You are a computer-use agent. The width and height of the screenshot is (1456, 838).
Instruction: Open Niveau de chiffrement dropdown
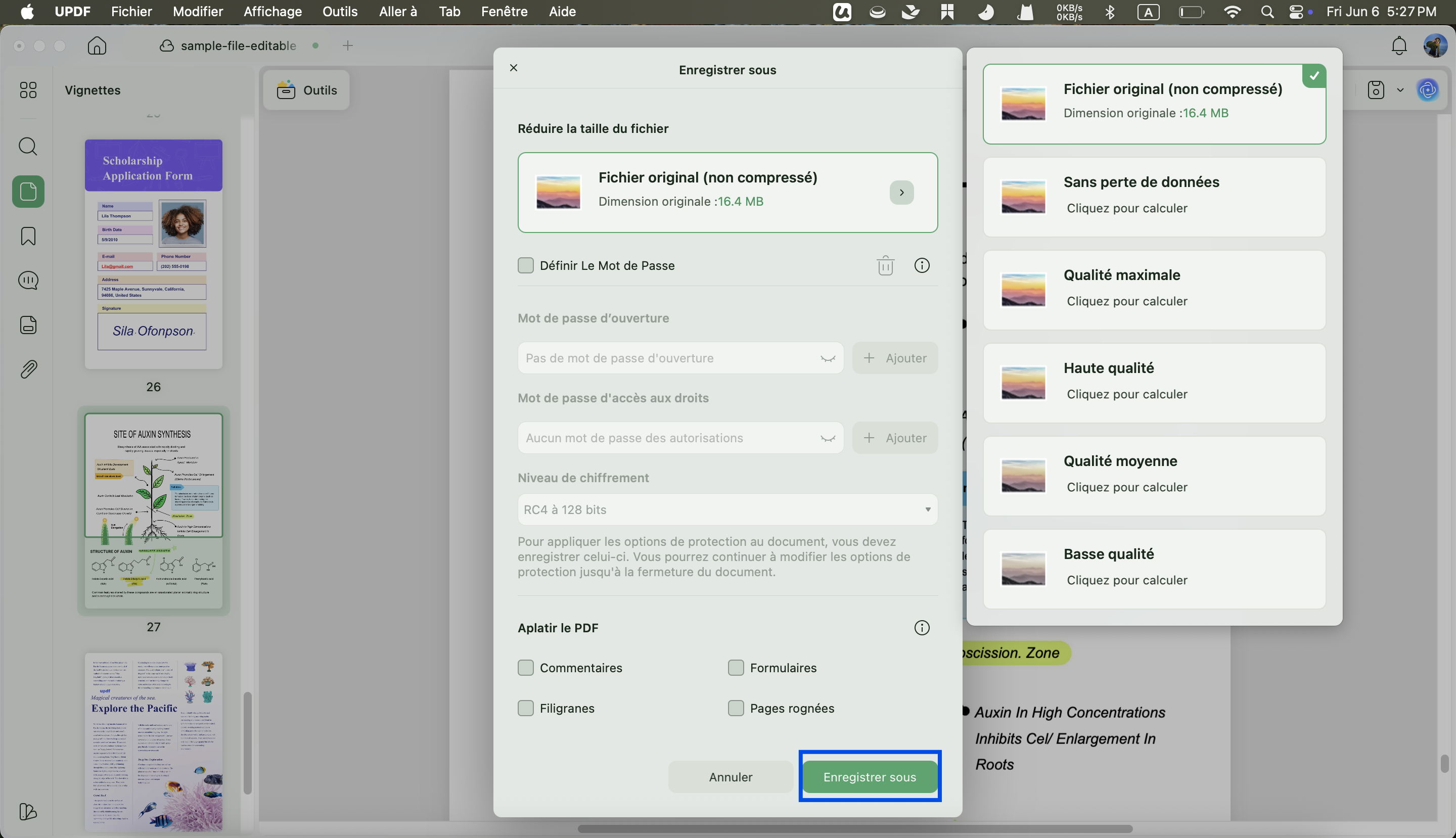pos(727,509)
